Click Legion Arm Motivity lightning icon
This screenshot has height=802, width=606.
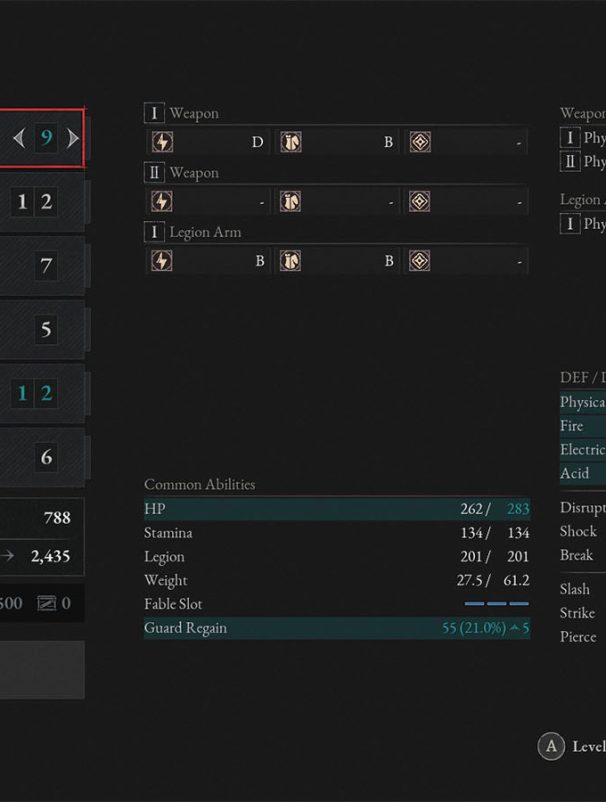pos(162,261)
